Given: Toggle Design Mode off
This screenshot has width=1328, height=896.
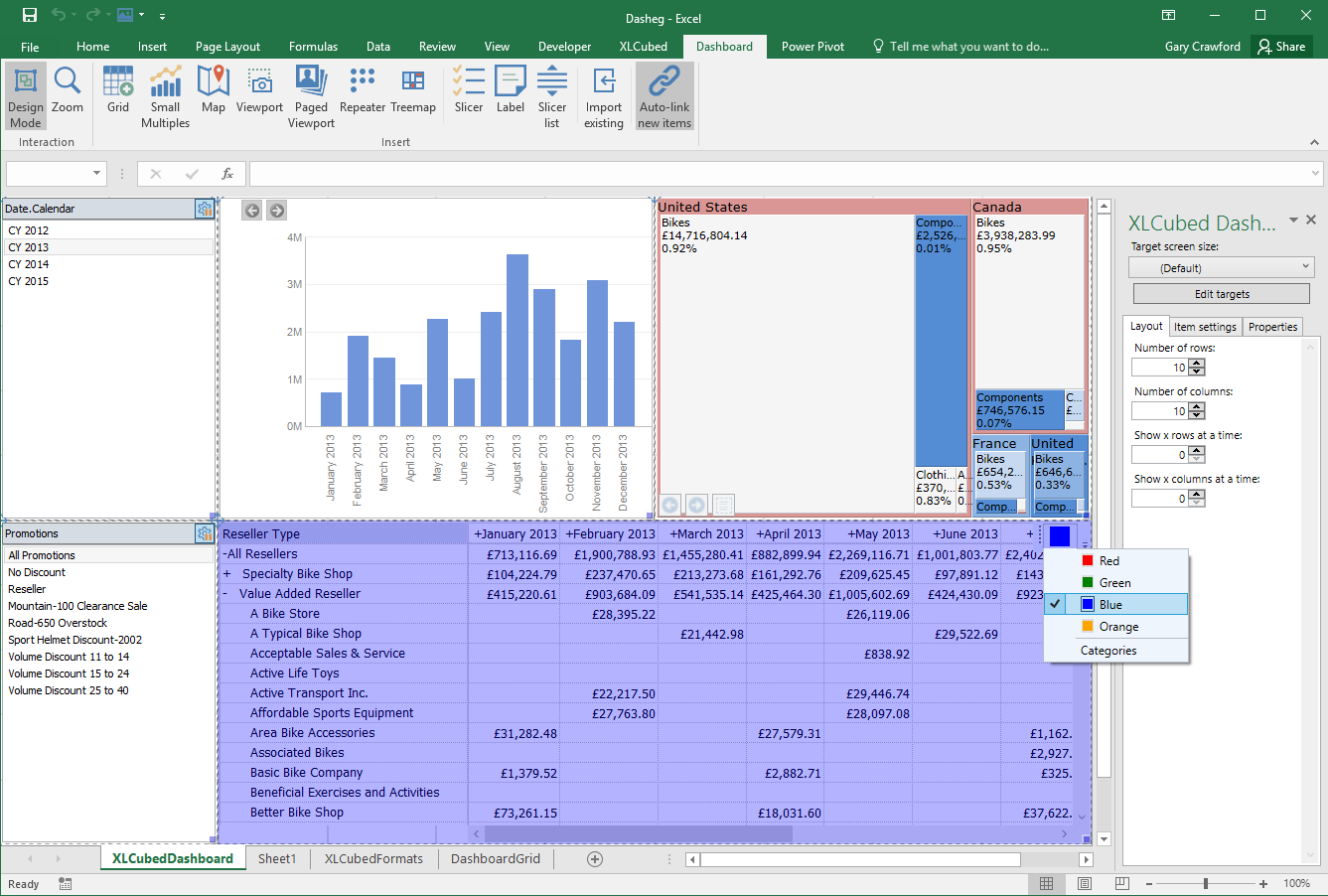Looking at the screenshot, I should point(26,97).
